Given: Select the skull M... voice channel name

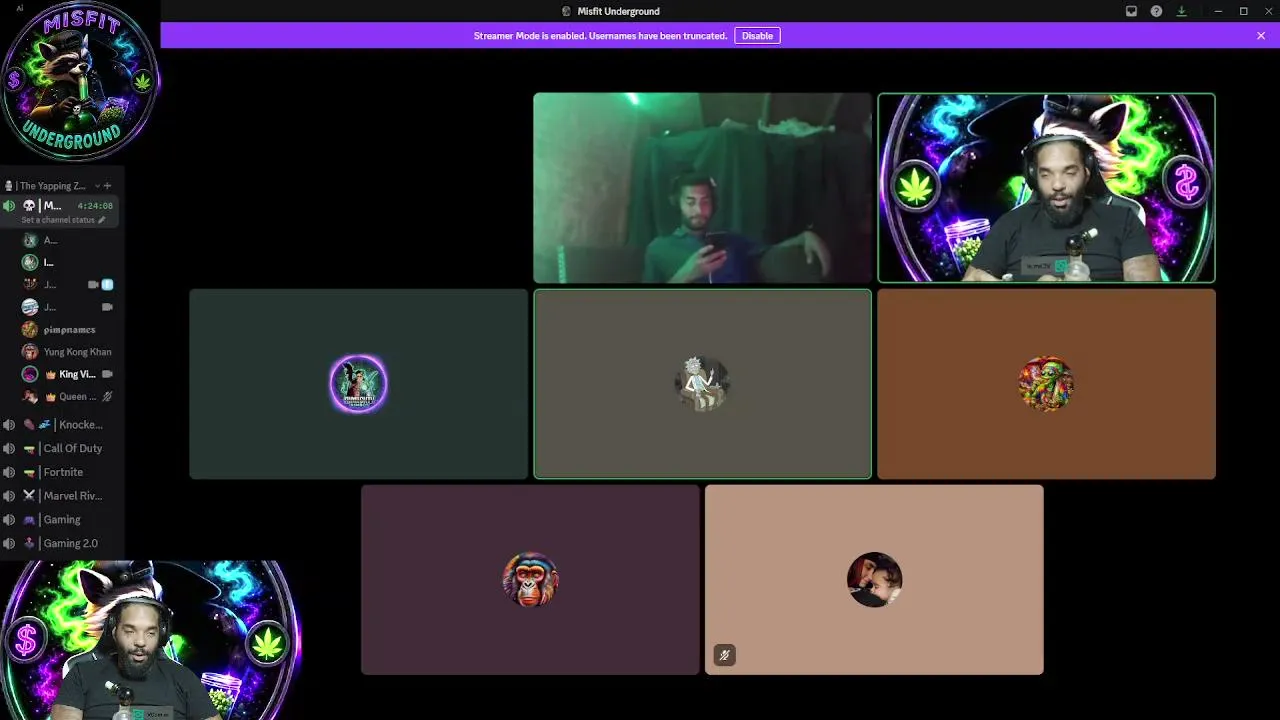Looking at the screenshot, I should point(52,205).
